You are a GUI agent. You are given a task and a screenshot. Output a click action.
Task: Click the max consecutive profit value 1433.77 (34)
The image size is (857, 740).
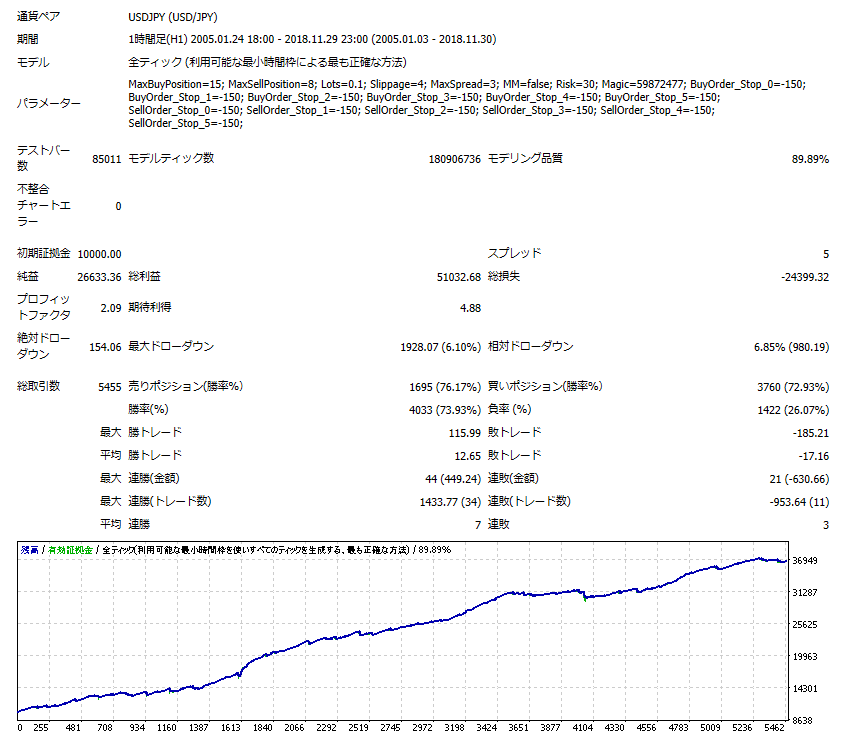(x=450, y=502)
